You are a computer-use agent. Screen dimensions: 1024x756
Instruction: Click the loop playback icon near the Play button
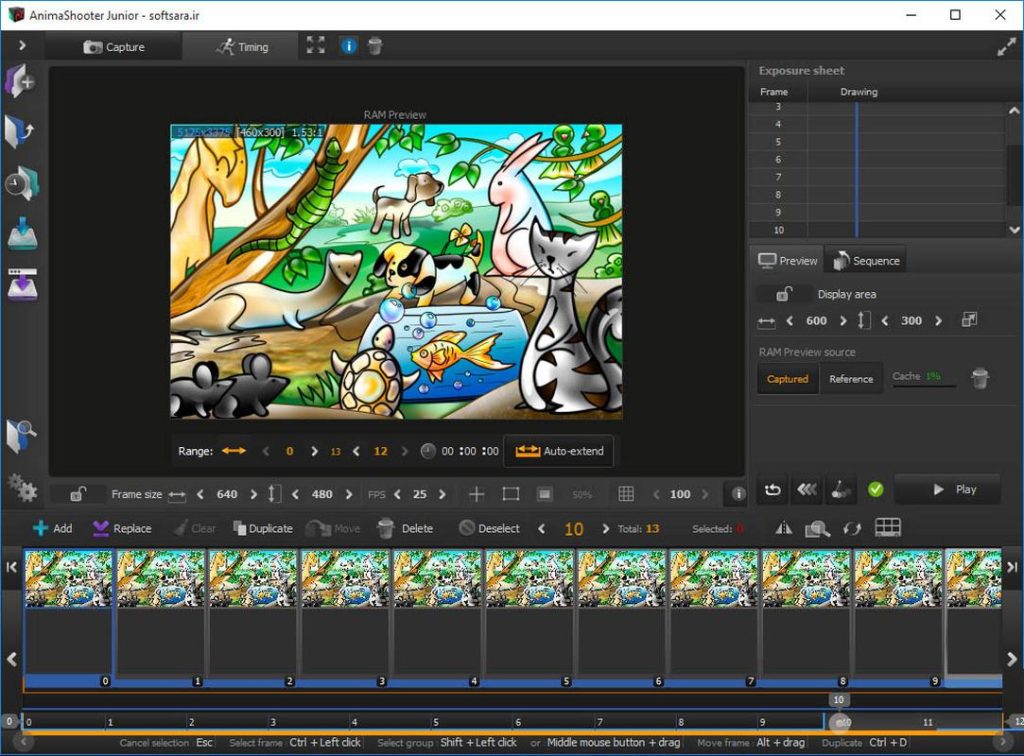click(774, 489)
